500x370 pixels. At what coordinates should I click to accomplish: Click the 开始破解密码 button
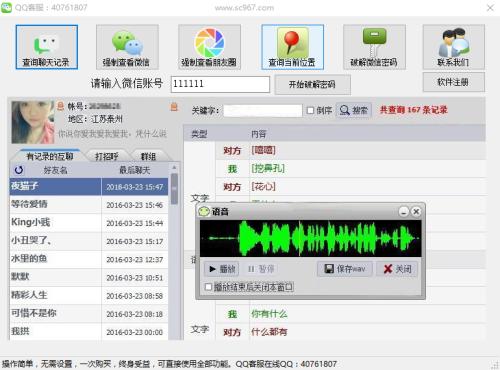pos(312,85)
